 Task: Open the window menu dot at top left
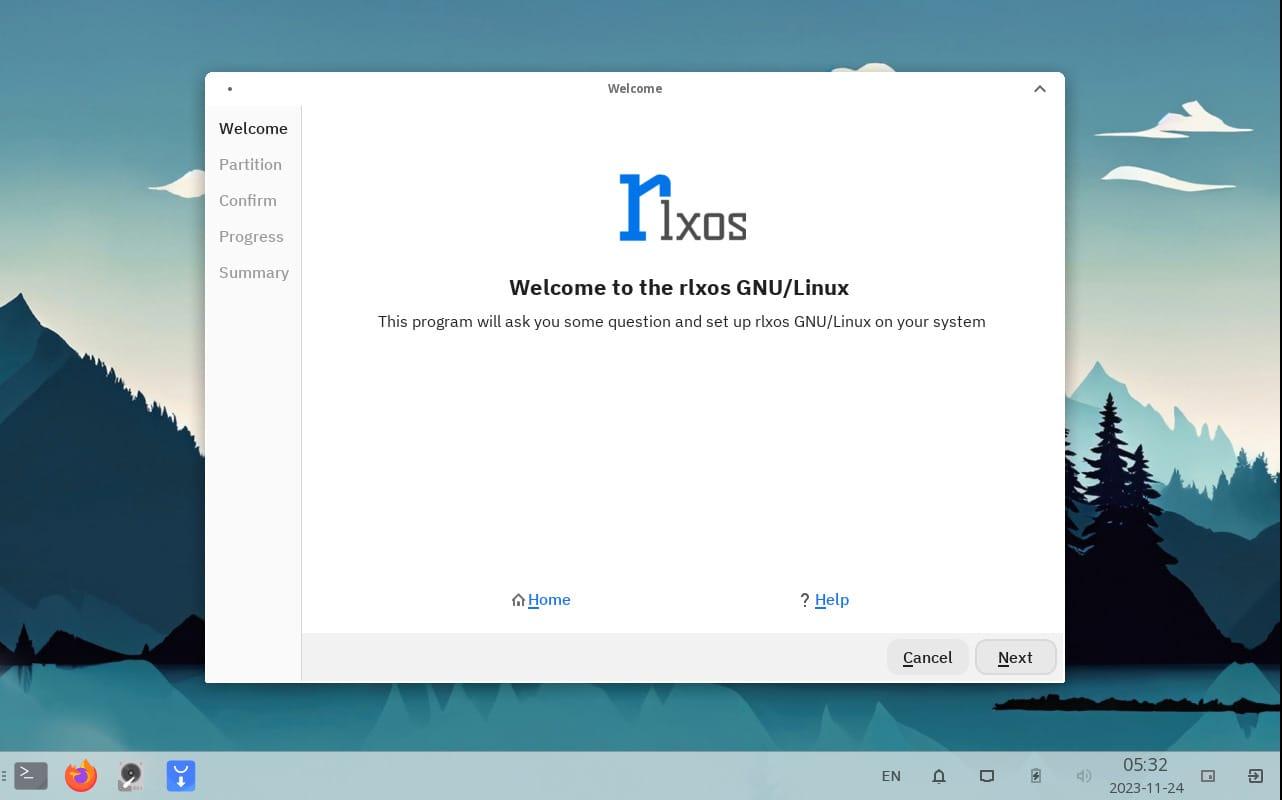point(229,88)
